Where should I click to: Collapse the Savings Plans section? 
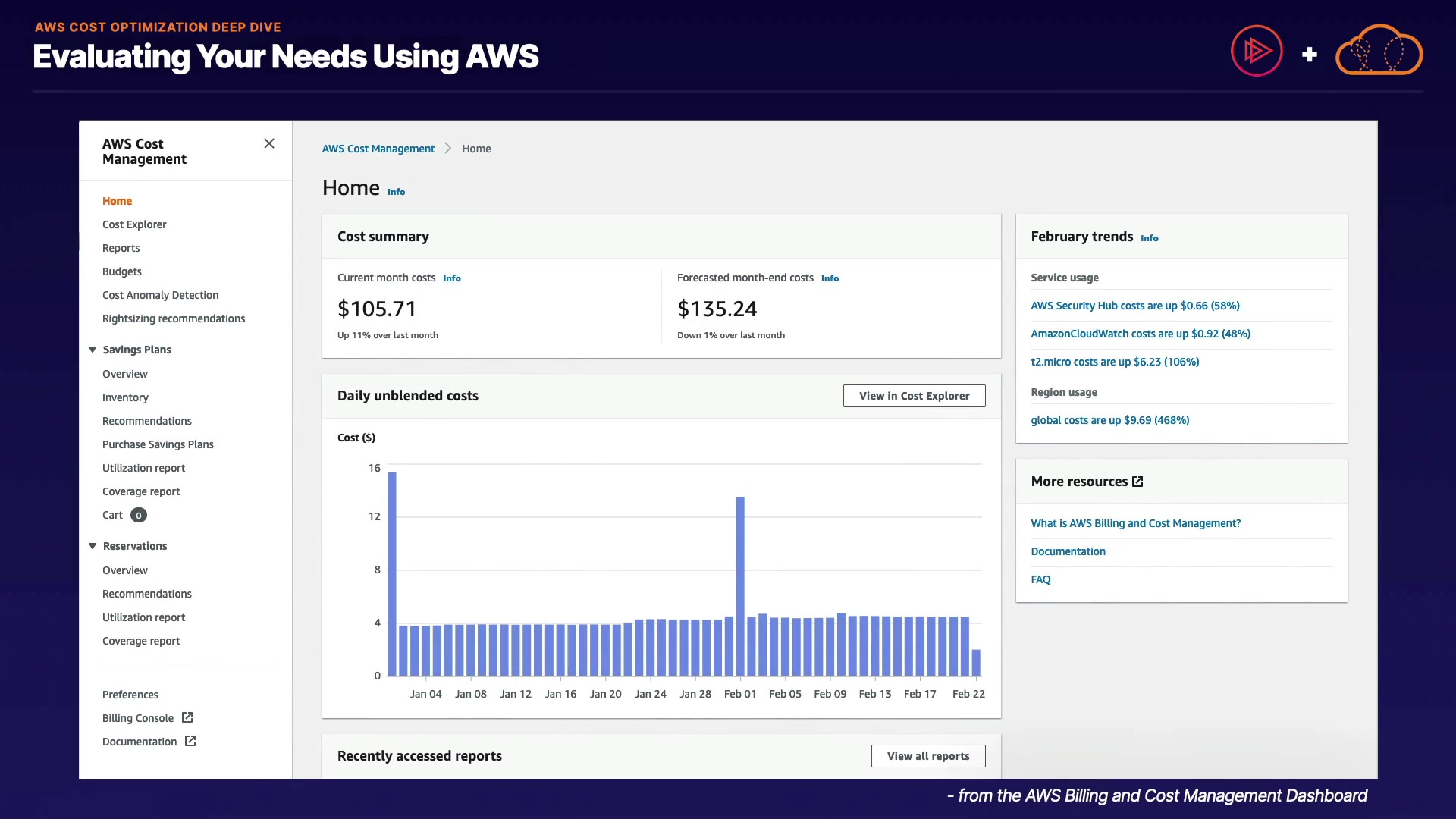pos(93,350)
